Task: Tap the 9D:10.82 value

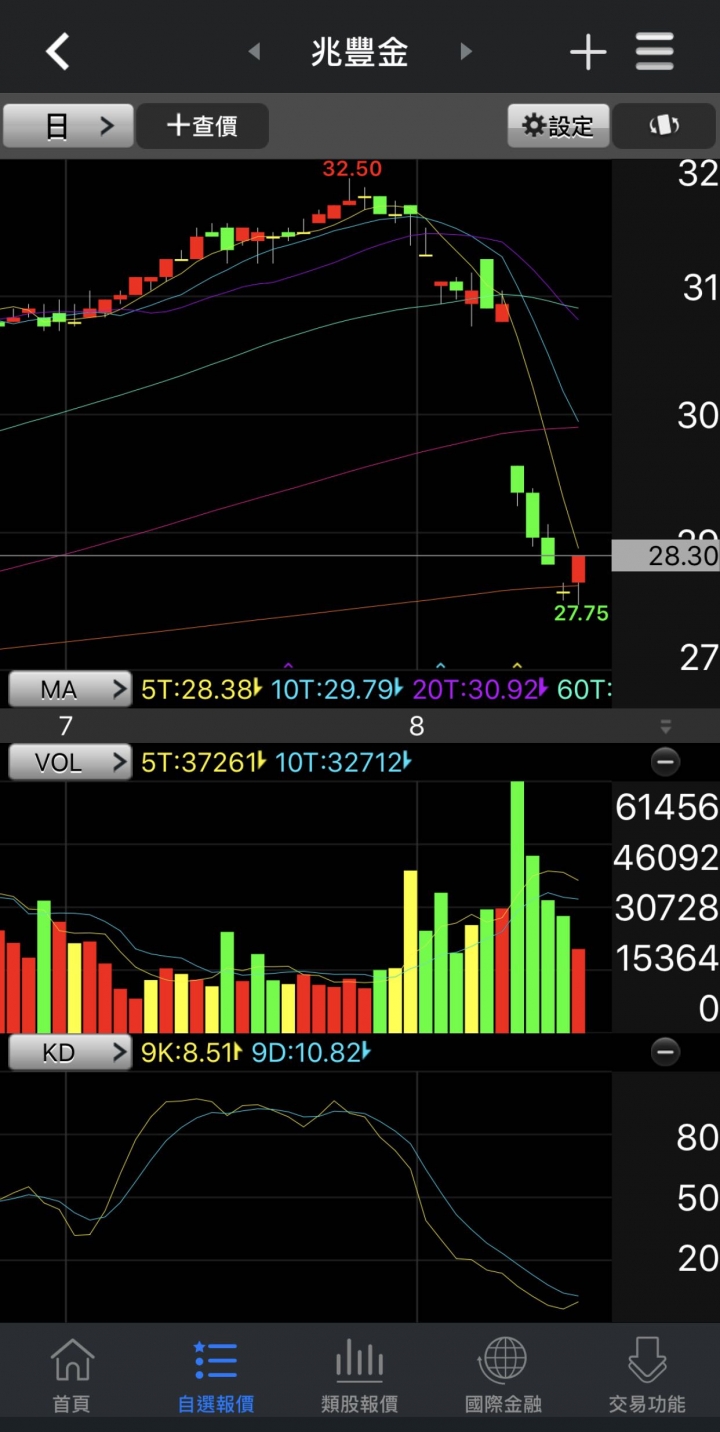Action: pyautogui.click(x=311, y=1052)
